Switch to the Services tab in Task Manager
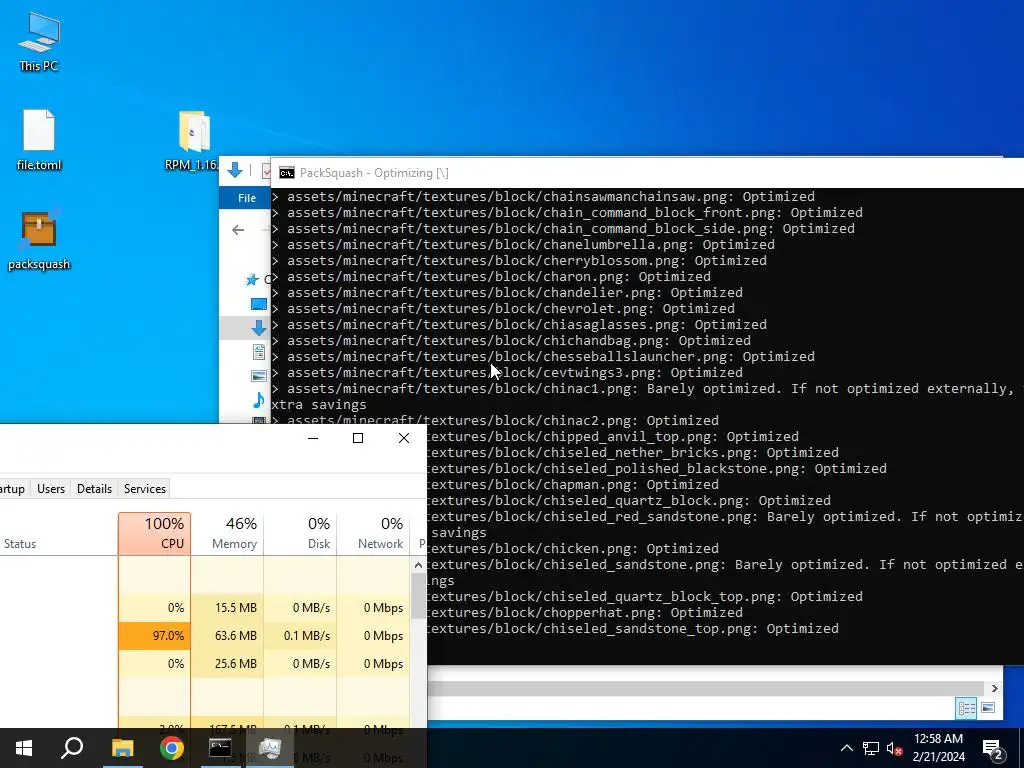This screenshot has height=768, width=1024. pos(145,488)
